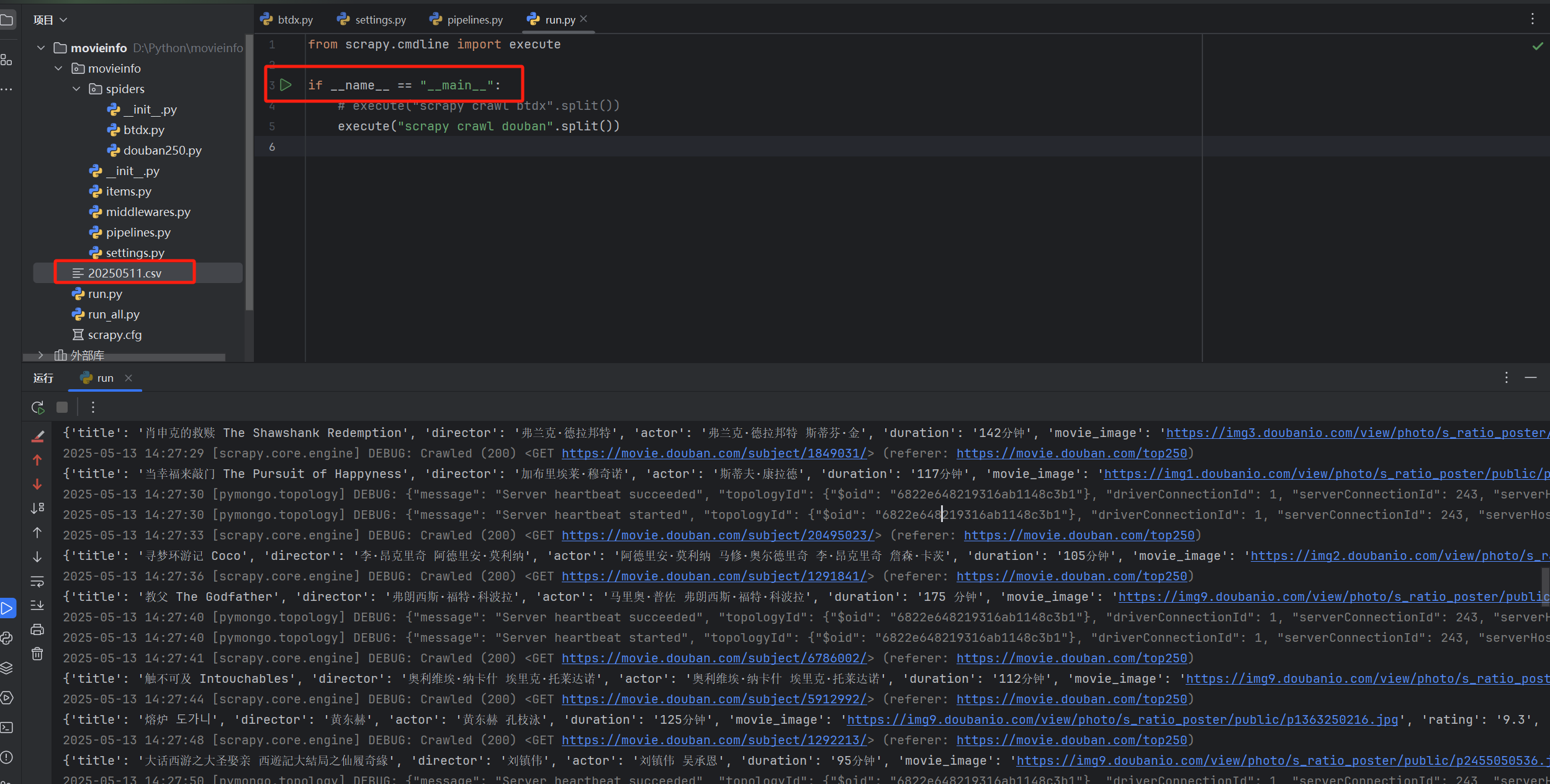
Task: Collapse the spiders folder
Action: pyautogui.click(x=76, y=89)
